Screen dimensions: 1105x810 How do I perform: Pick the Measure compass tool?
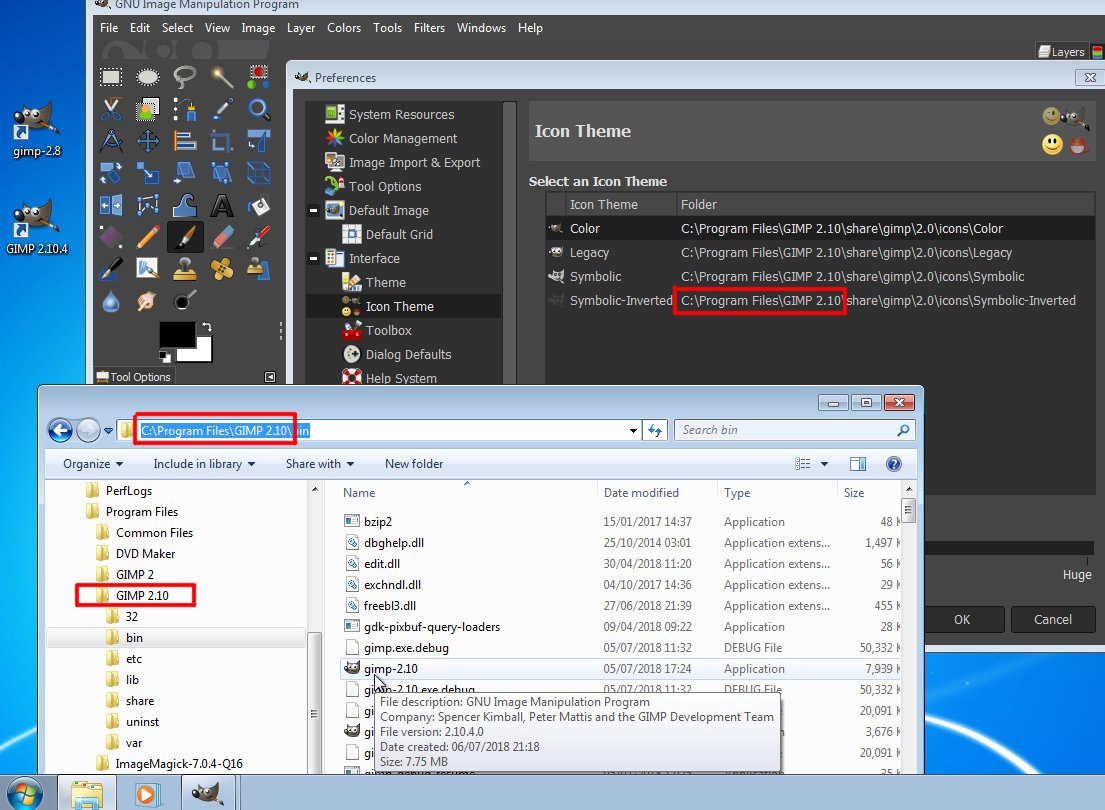tap(111, 141)
